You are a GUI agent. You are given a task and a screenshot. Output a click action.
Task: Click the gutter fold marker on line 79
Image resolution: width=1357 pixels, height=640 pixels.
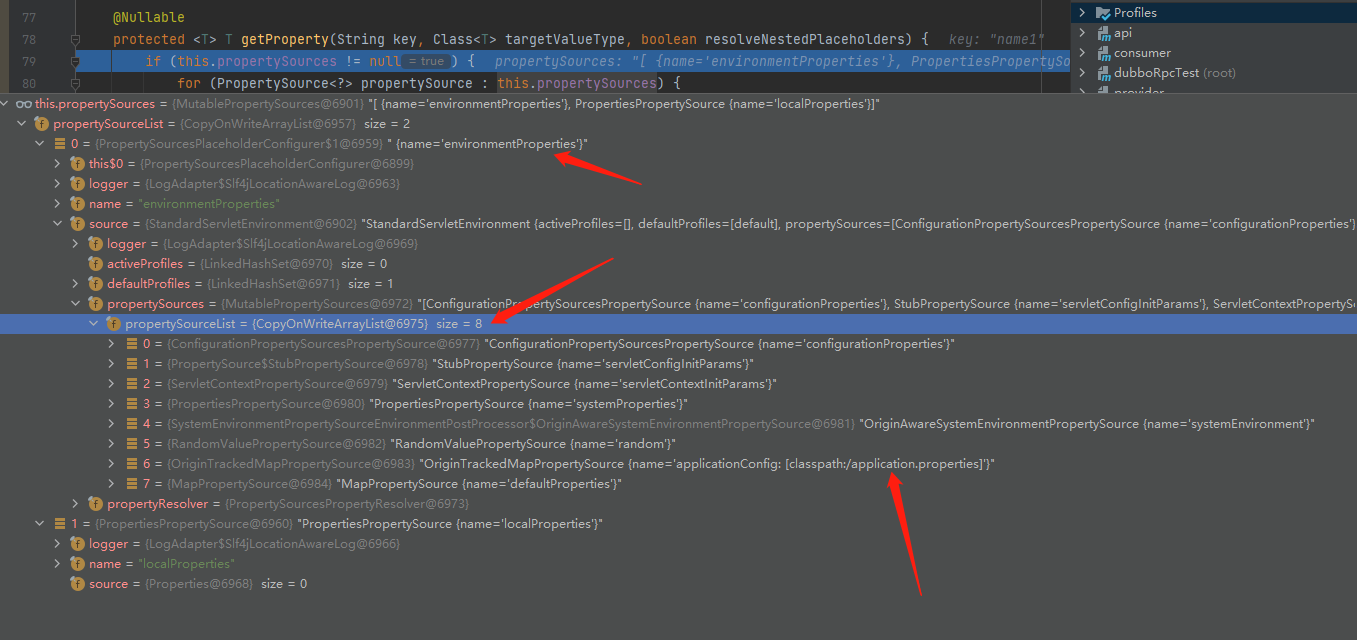[75, 61]
